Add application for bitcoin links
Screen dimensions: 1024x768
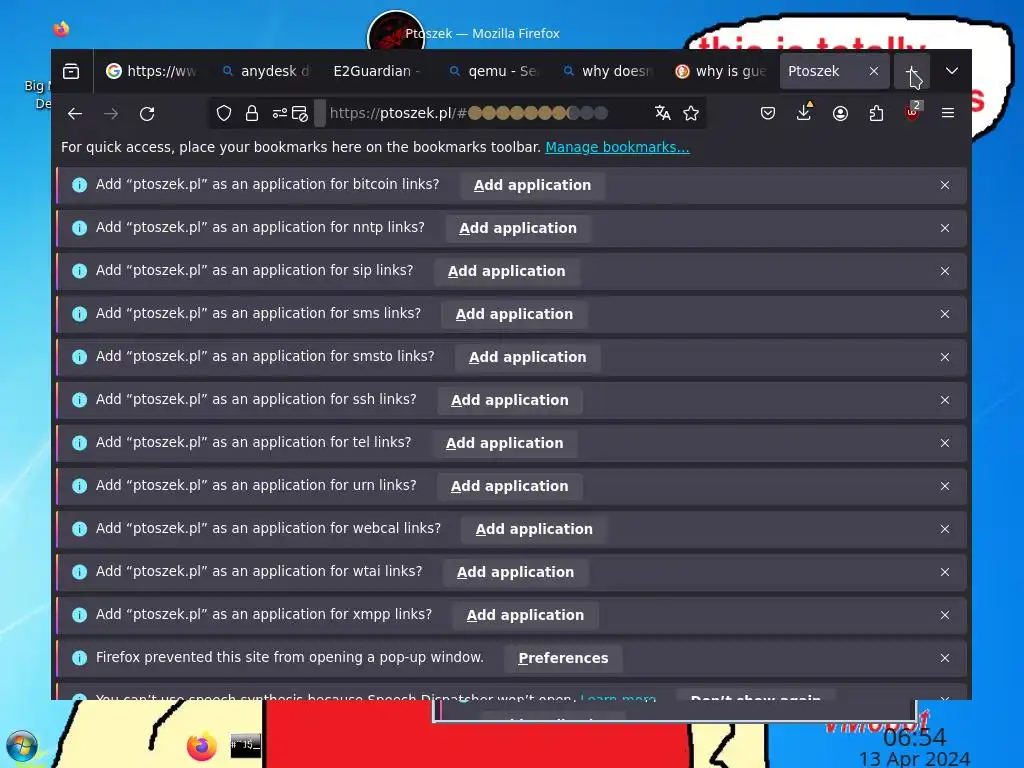tap(532, 185)
